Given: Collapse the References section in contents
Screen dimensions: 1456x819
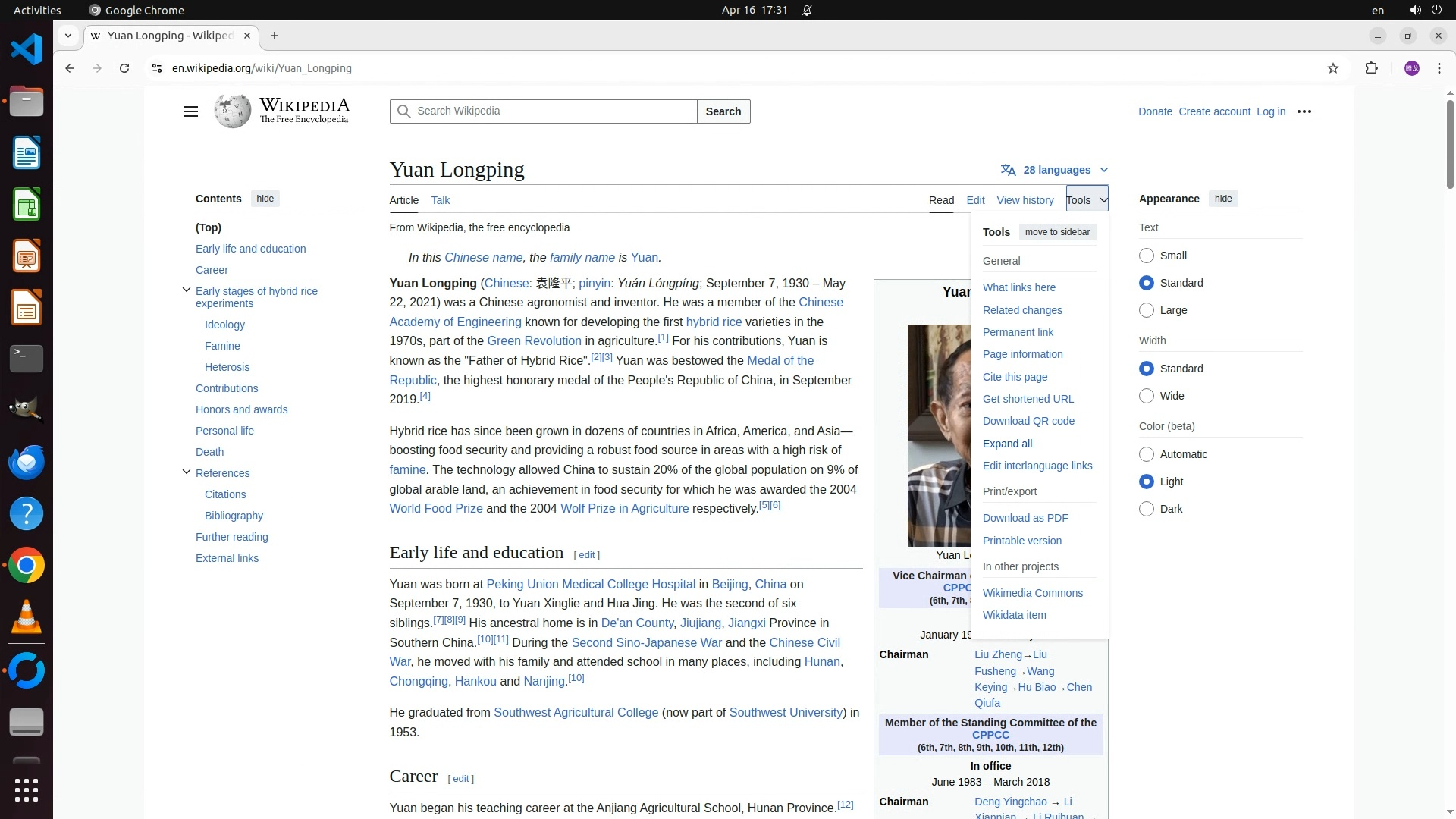Looking at the screenshot, I should pyautogui.click(x=186, y=472).
